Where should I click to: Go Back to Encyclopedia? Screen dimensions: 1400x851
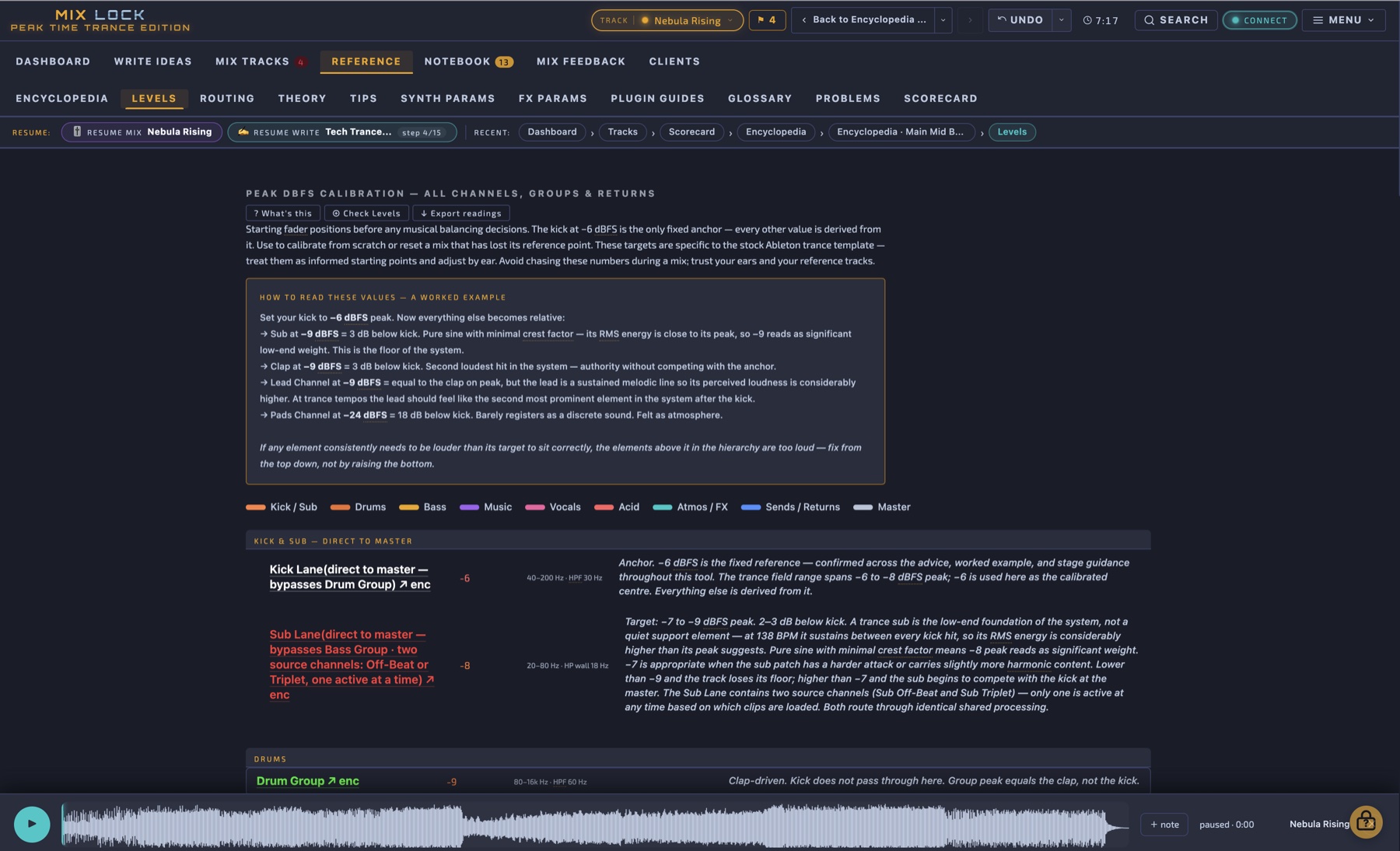(863, 20)
